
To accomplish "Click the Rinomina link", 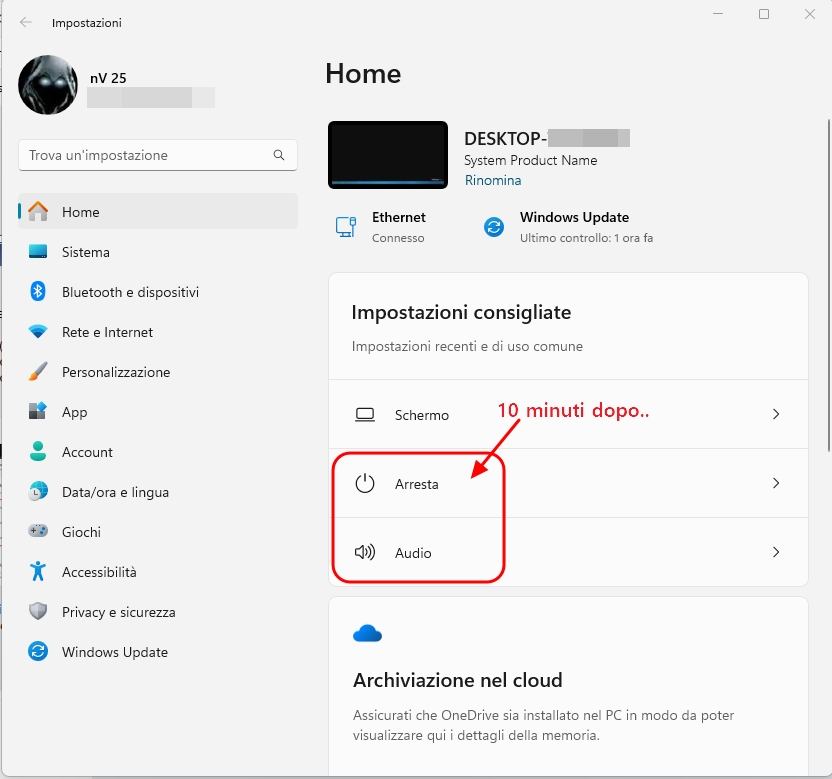I will point(493,180).
